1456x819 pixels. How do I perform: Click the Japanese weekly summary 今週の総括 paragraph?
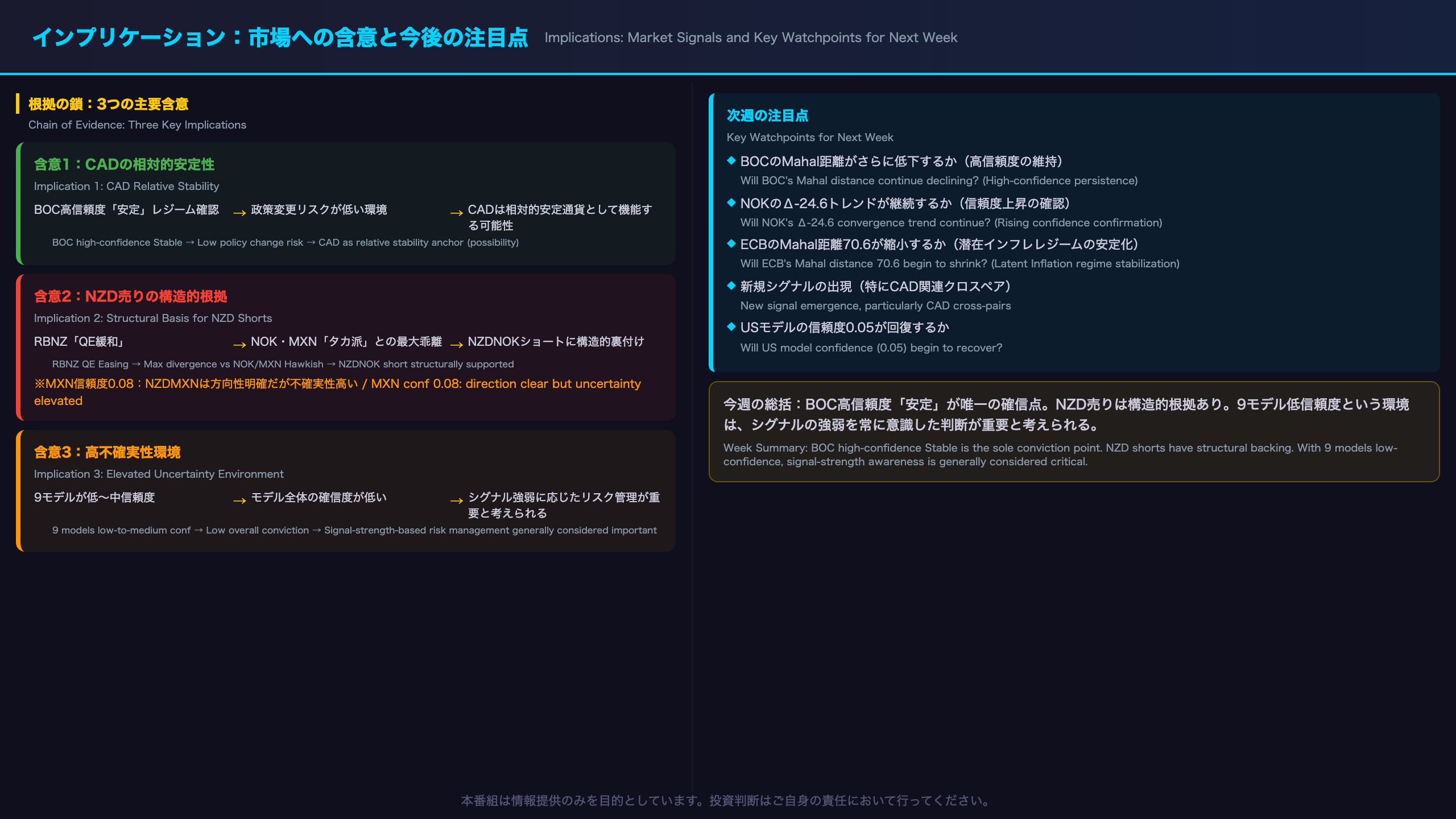[1066, 415]
